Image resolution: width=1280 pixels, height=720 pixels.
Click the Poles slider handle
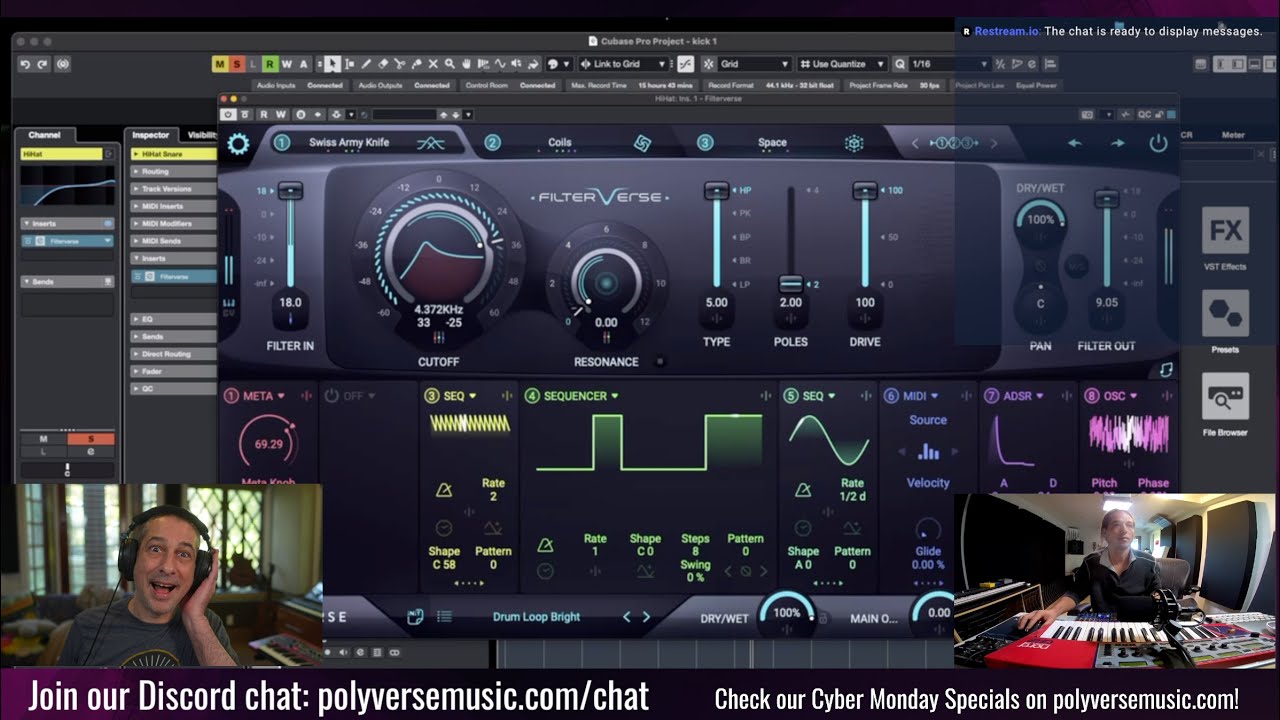[x=790, y=284]
